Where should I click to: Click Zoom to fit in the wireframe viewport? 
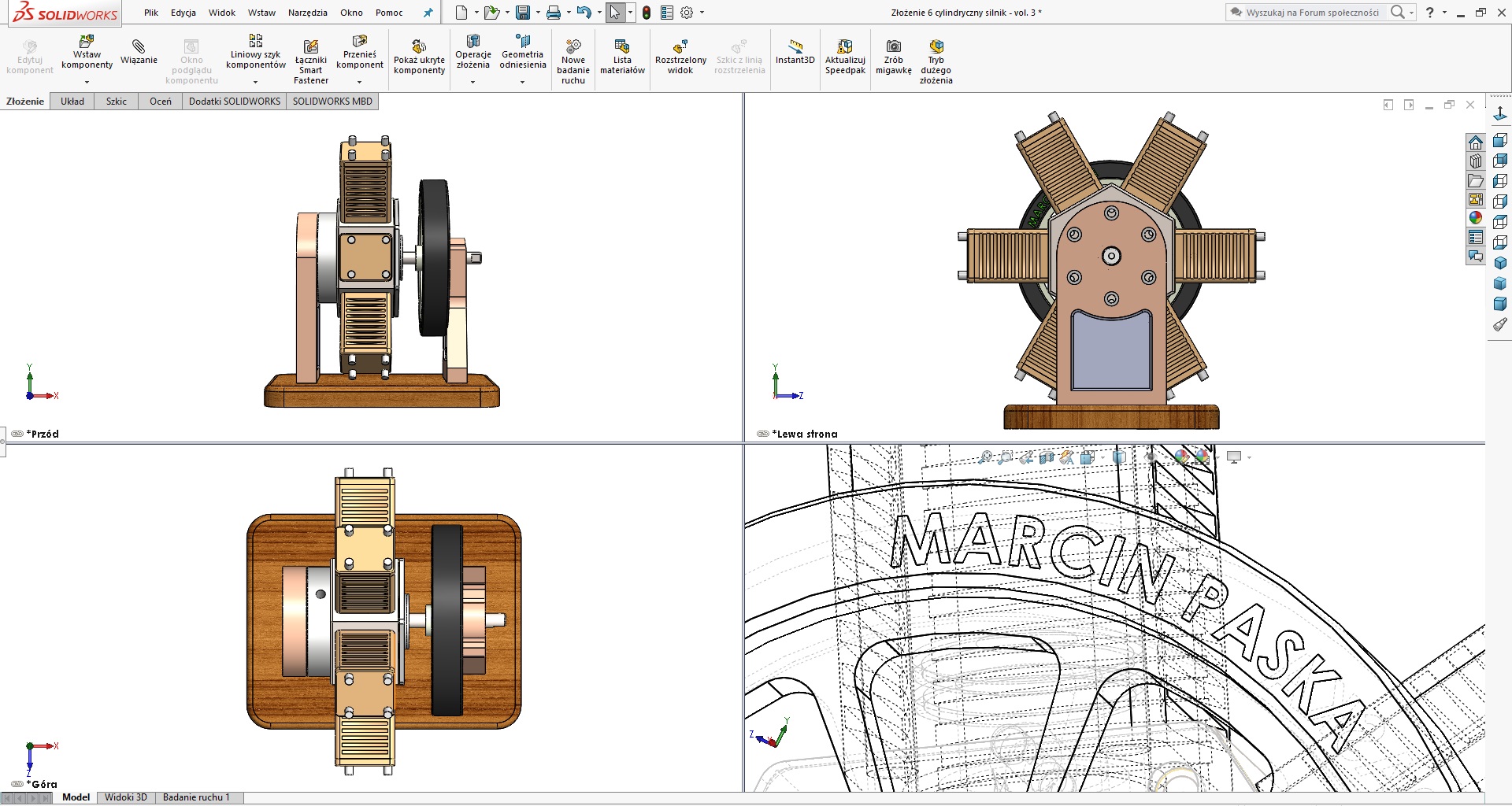click(985, 457)
